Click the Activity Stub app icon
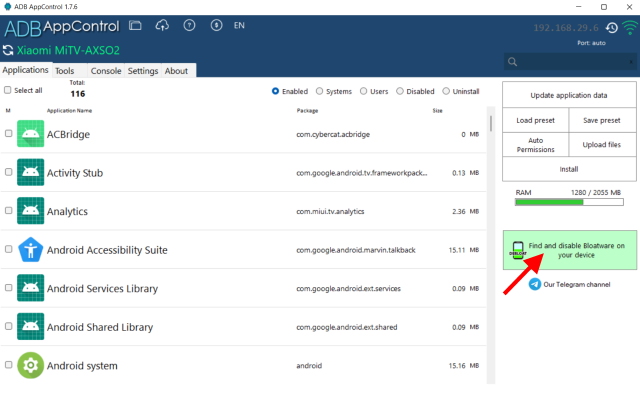640x393 pixels. (x=31, y=172)
